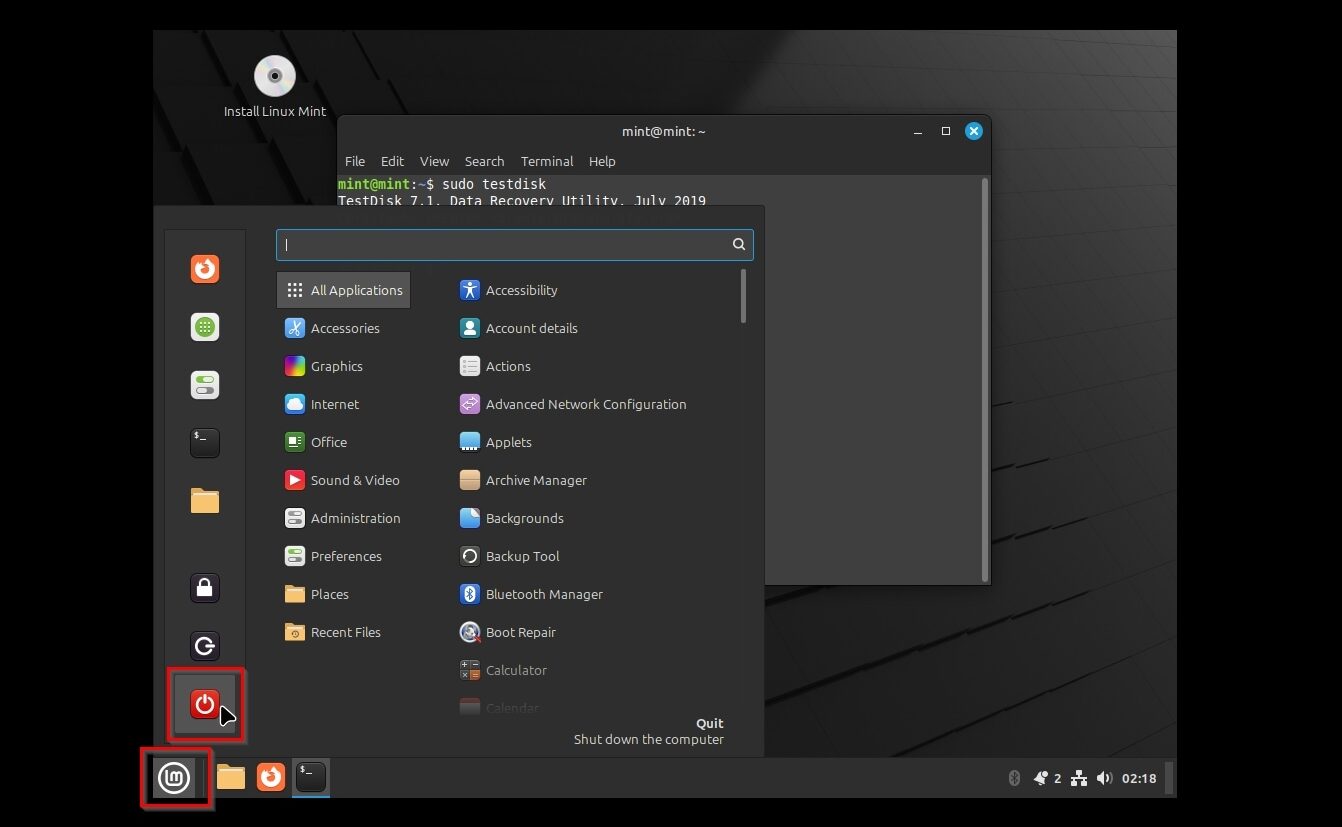Click the red Quit power icon
1342x827 pixels.
[x=205, y=704]
